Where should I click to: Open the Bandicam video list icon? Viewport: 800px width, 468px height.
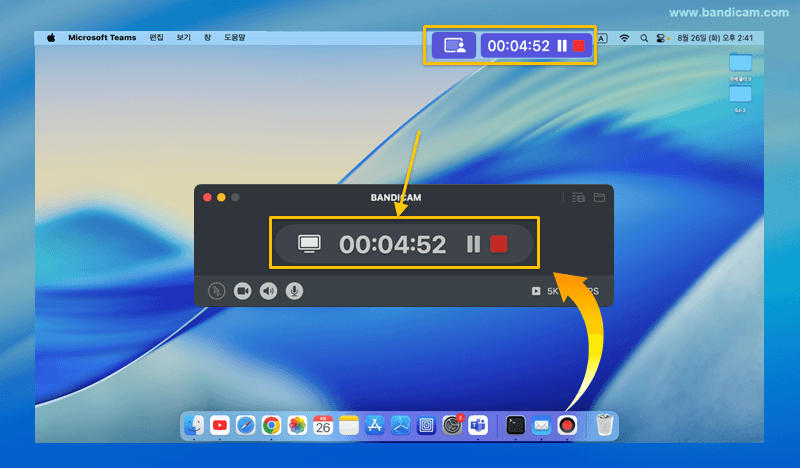[578, 198]
